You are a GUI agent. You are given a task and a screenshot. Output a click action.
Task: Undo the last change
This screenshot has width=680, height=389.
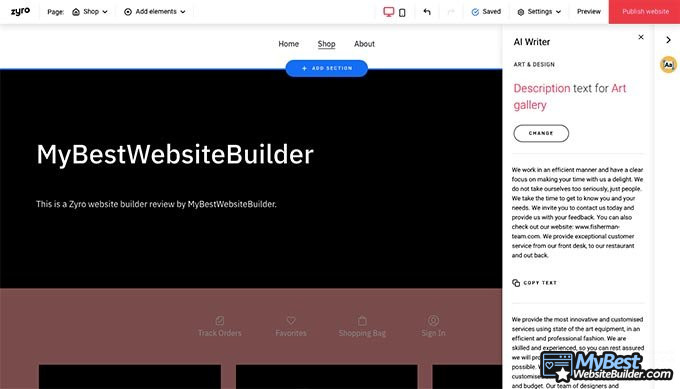click(x=427, y=12)
